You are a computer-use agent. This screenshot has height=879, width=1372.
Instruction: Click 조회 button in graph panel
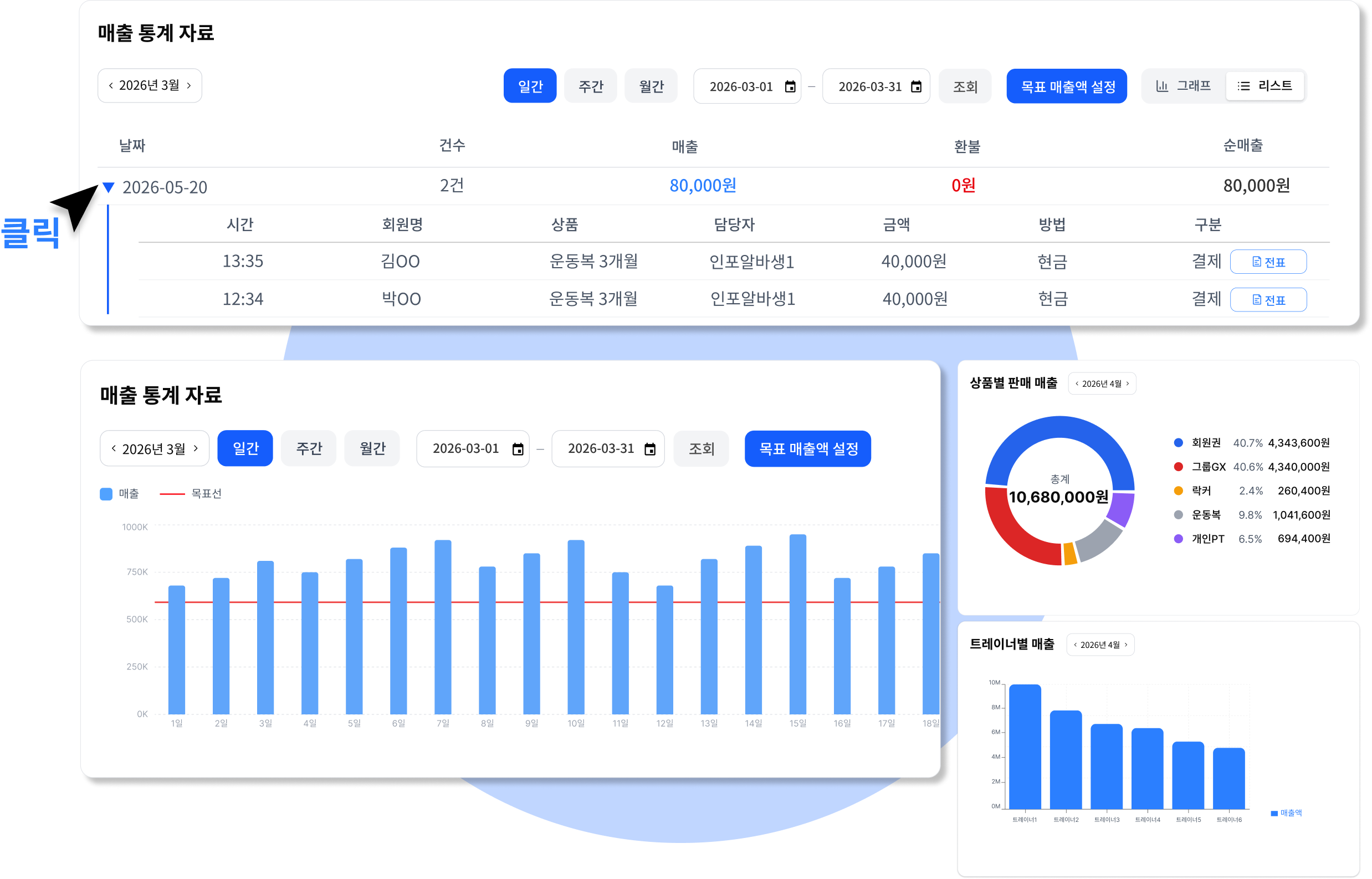point(702,448)
